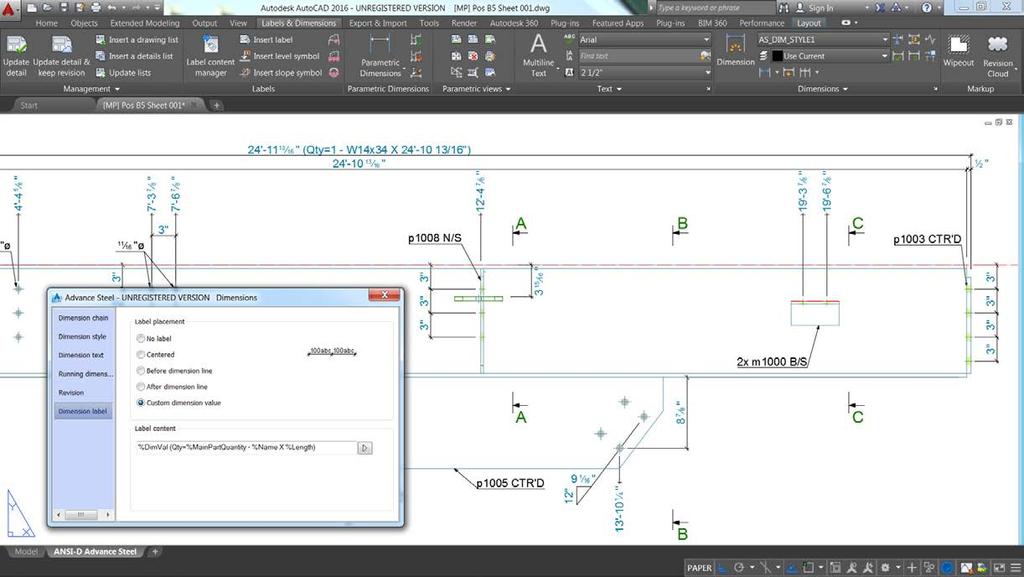
Task: Open the Layout ribbon tab
Action: pos(808,23)
